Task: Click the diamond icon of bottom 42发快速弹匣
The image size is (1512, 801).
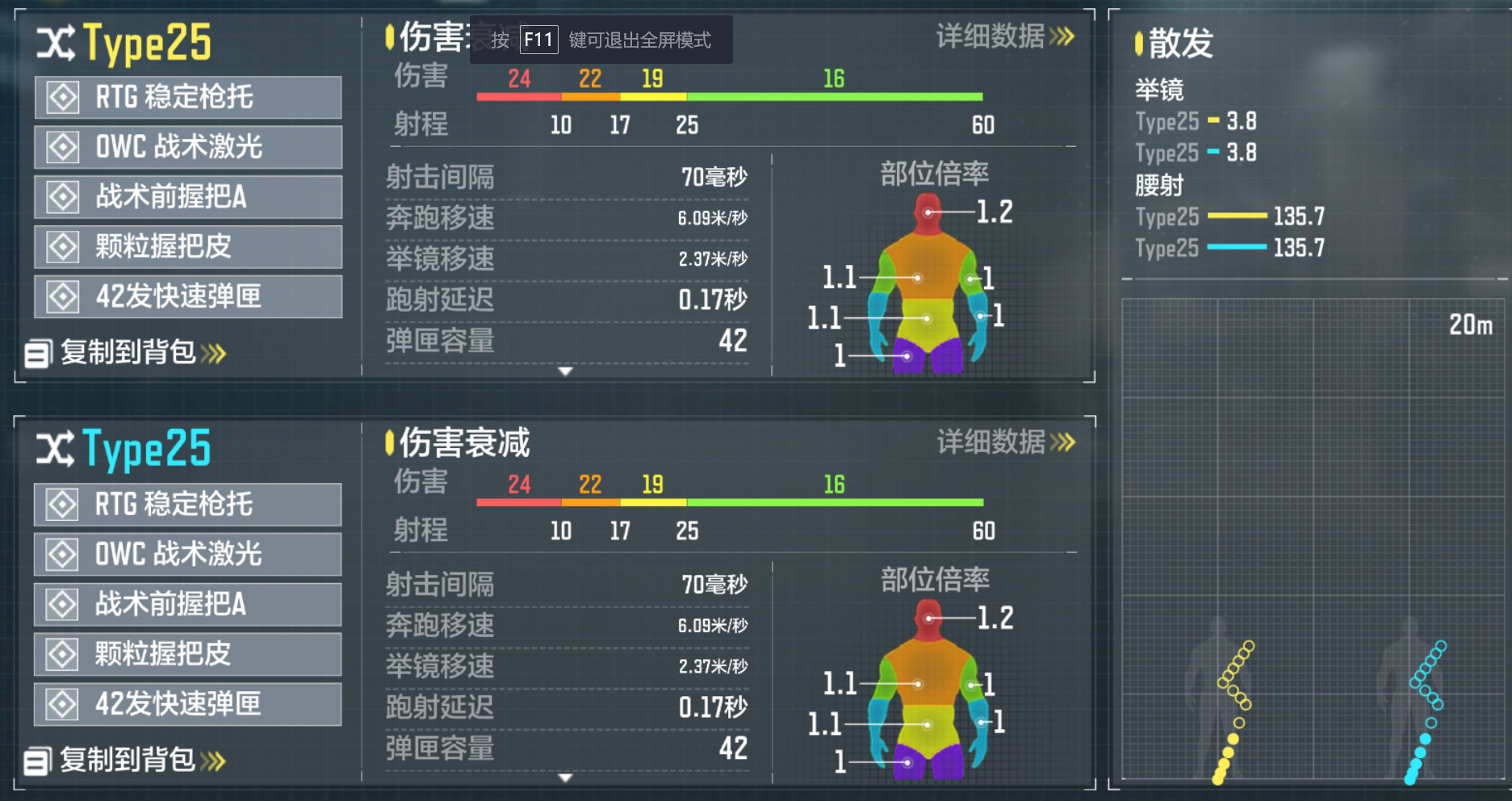Action: 63,704
